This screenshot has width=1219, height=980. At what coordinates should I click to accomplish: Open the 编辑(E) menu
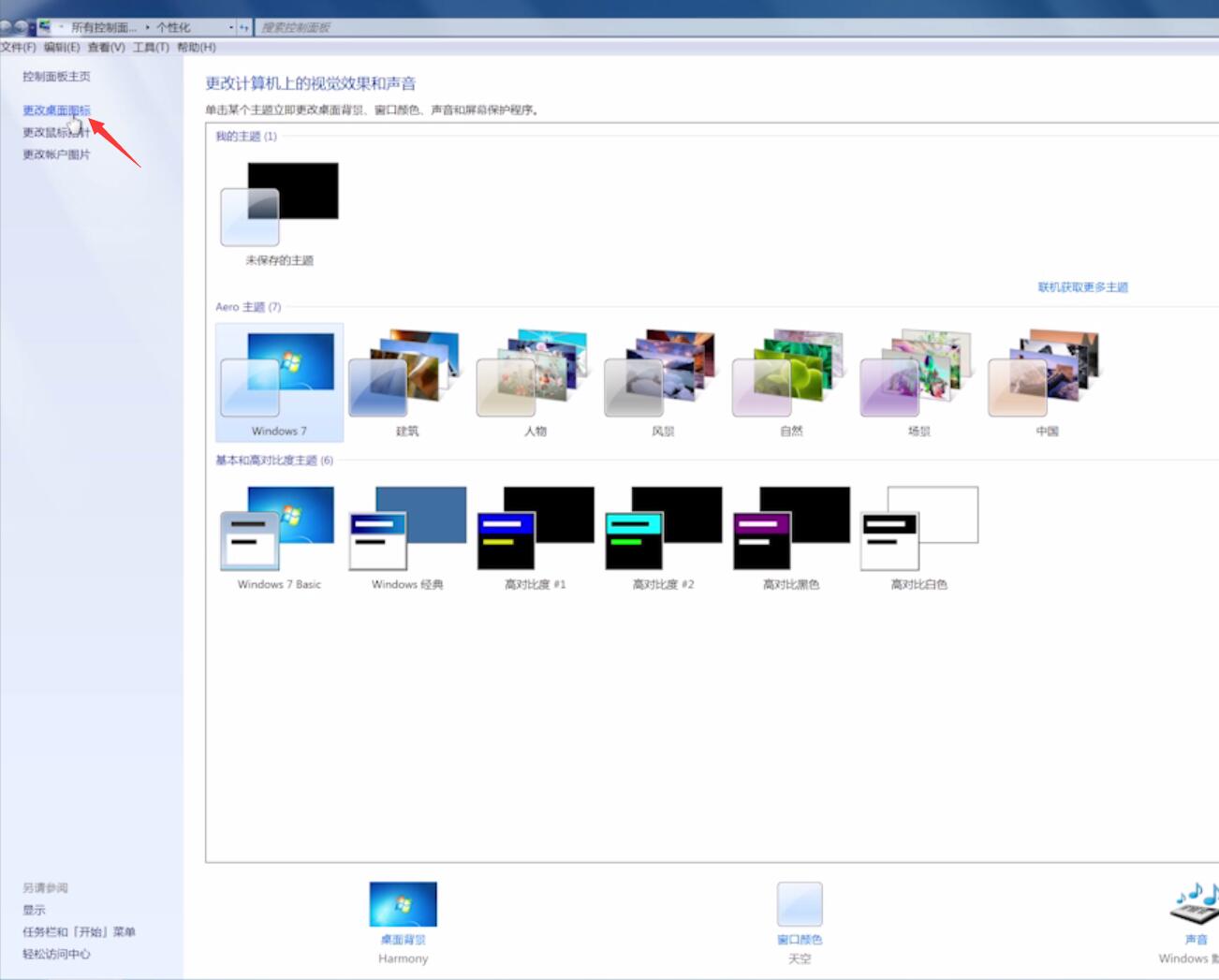coord(62,47)
